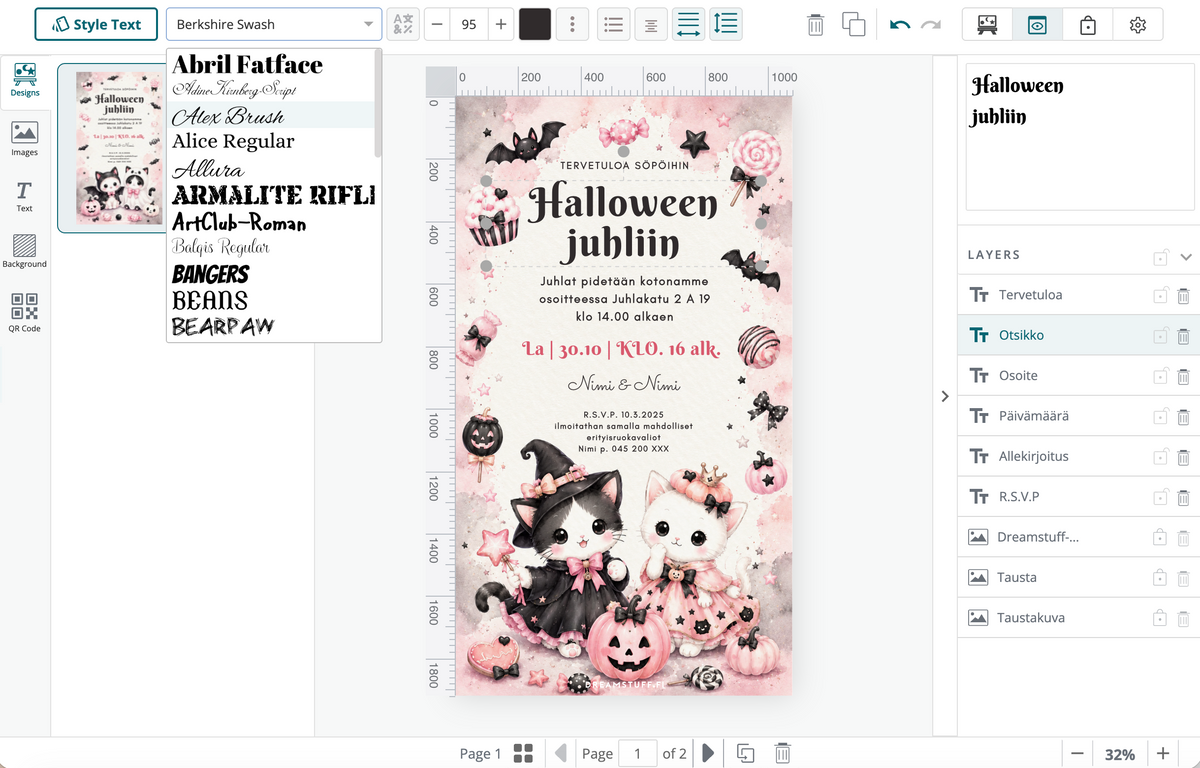Viewport: 1200px width, 768px height.
Task: Open the settings gear
Action: tap(1138, 24)
